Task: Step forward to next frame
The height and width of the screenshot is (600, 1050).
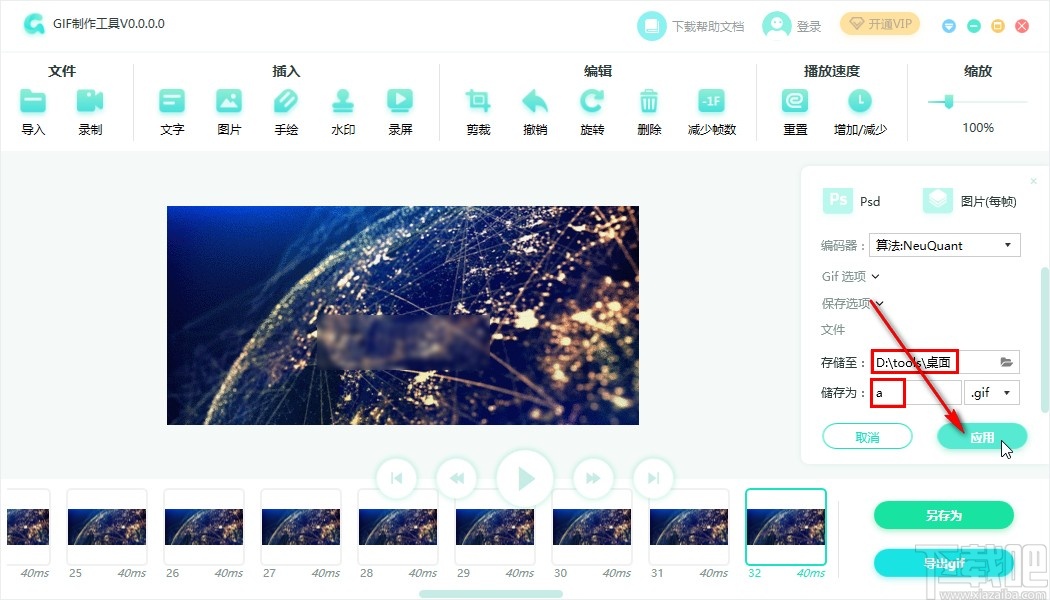Action: (593, 478)
